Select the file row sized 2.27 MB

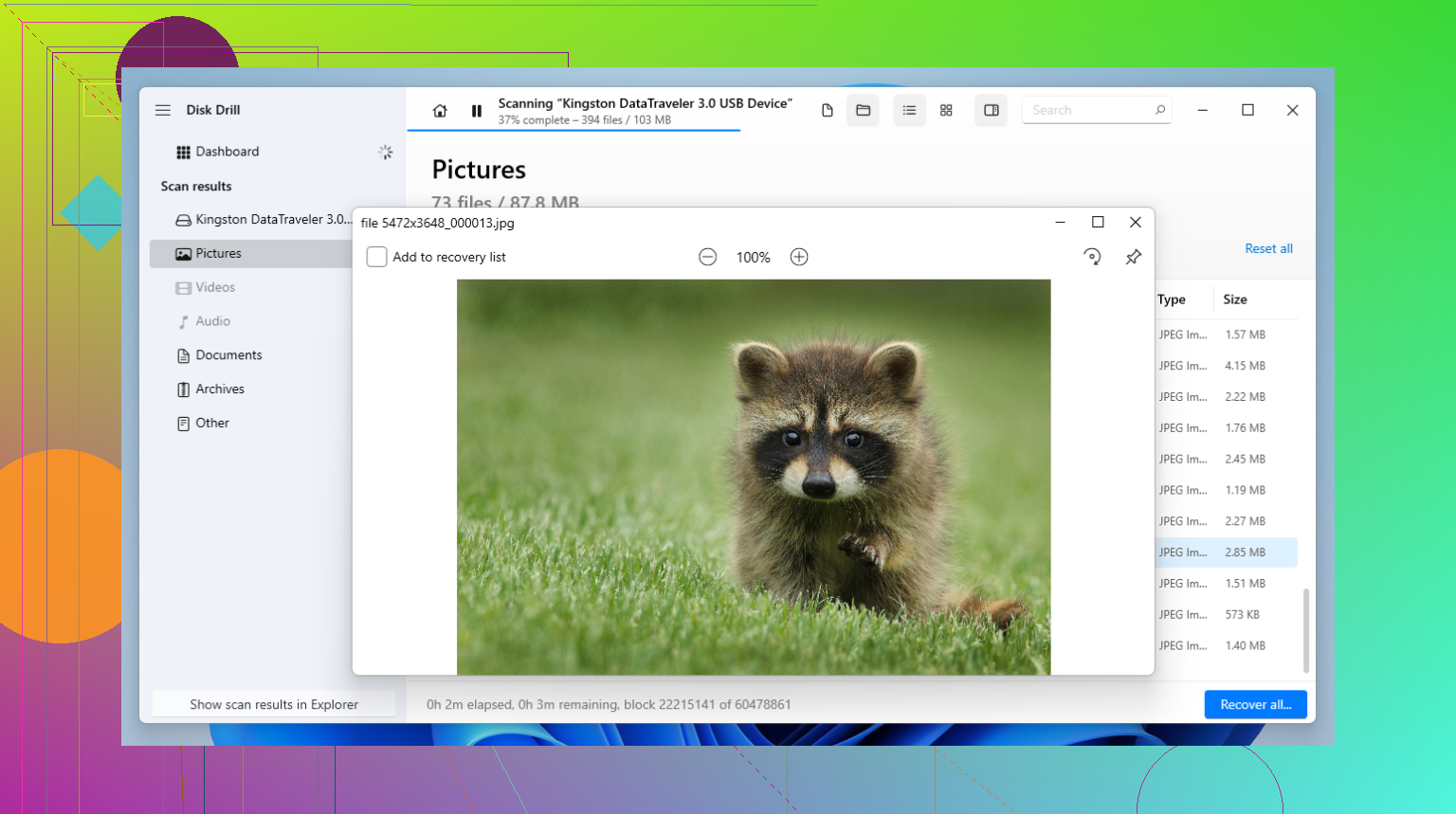coord(1227,521)
